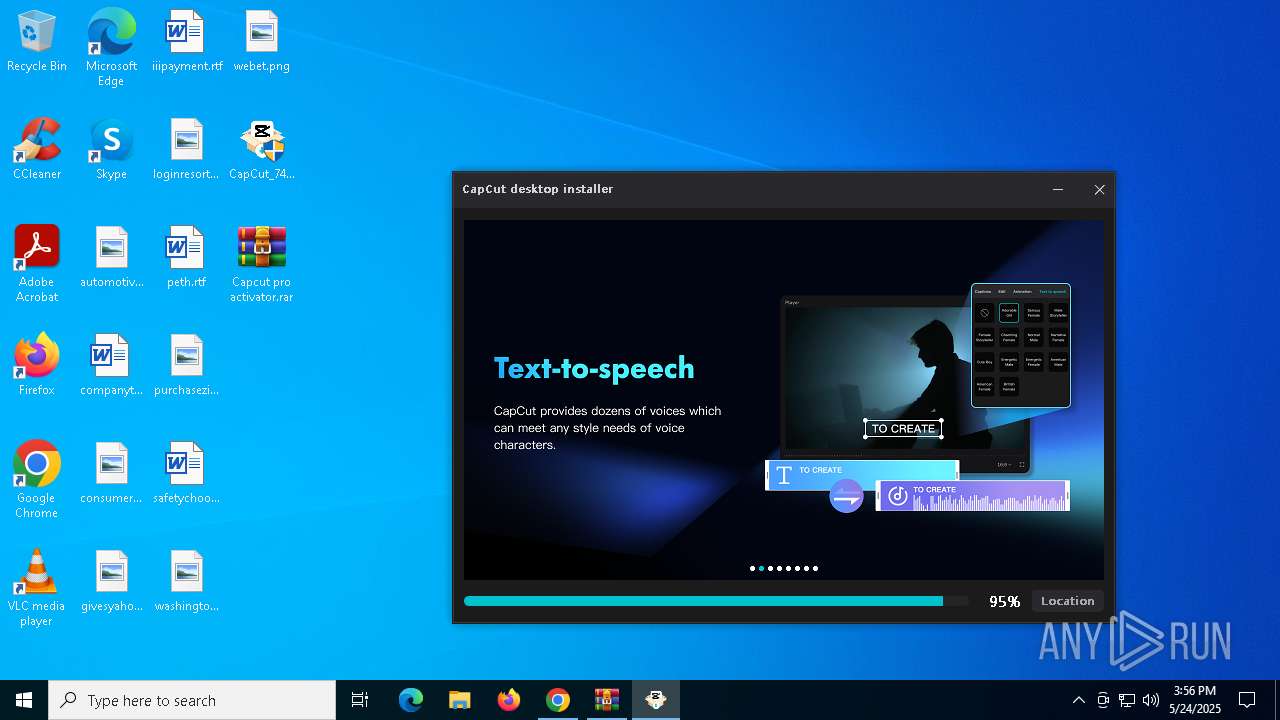
Task: Open the network status tray icon
Action: 1127,700
